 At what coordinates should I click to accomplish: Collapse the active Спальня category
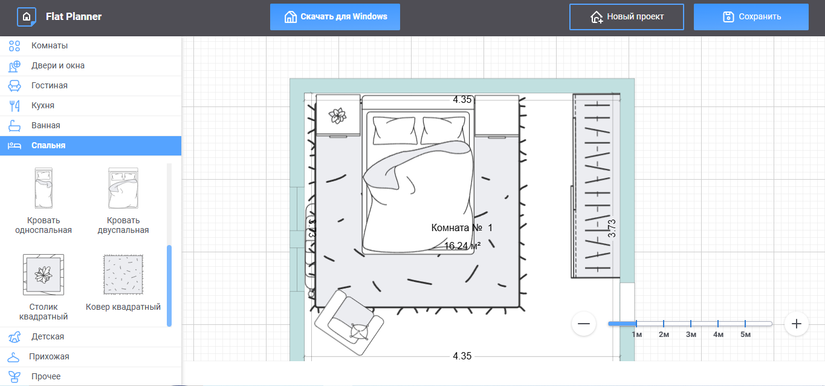[90, 146]
